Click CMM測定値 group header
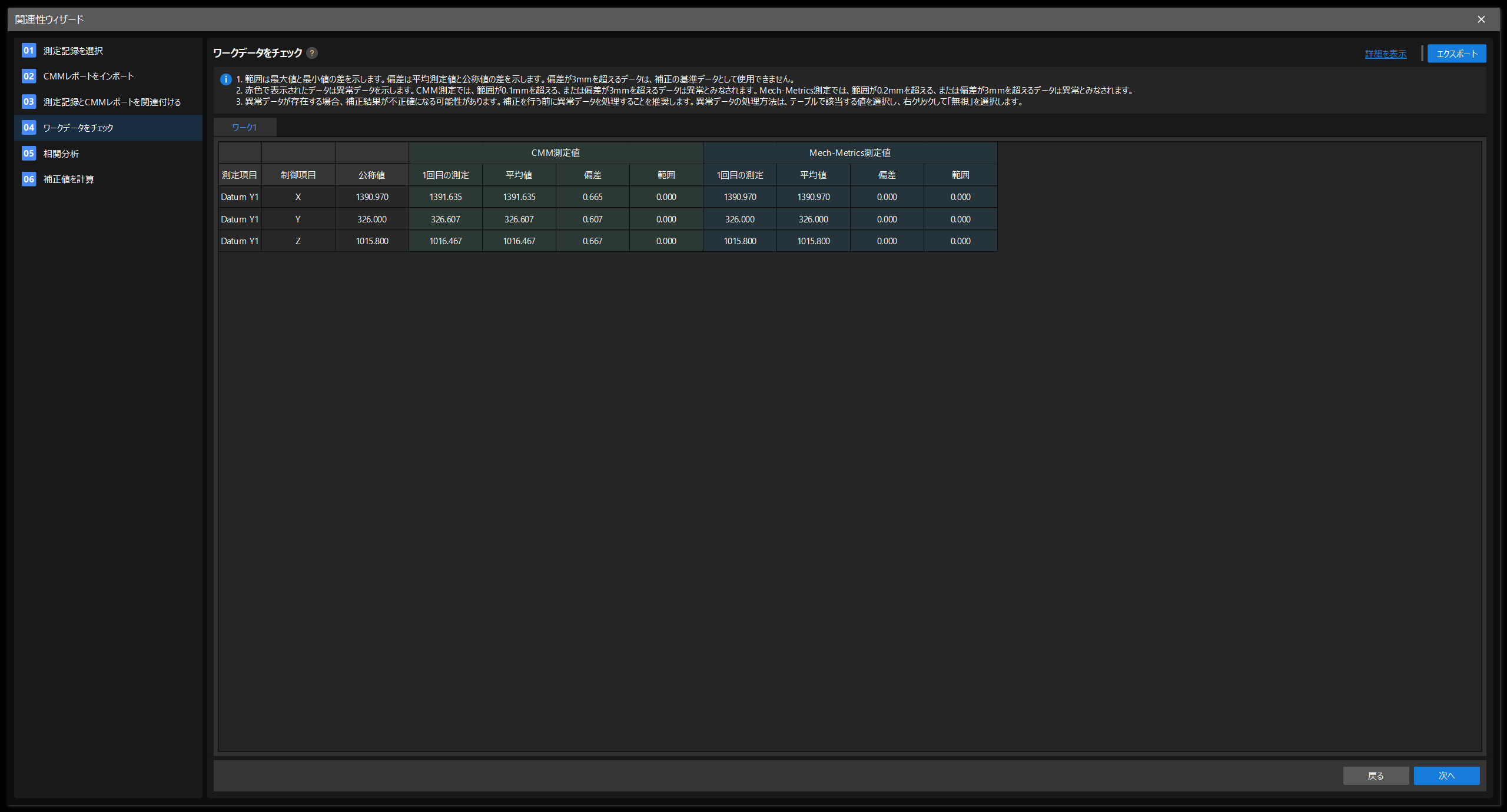 [x=556, y=153]
